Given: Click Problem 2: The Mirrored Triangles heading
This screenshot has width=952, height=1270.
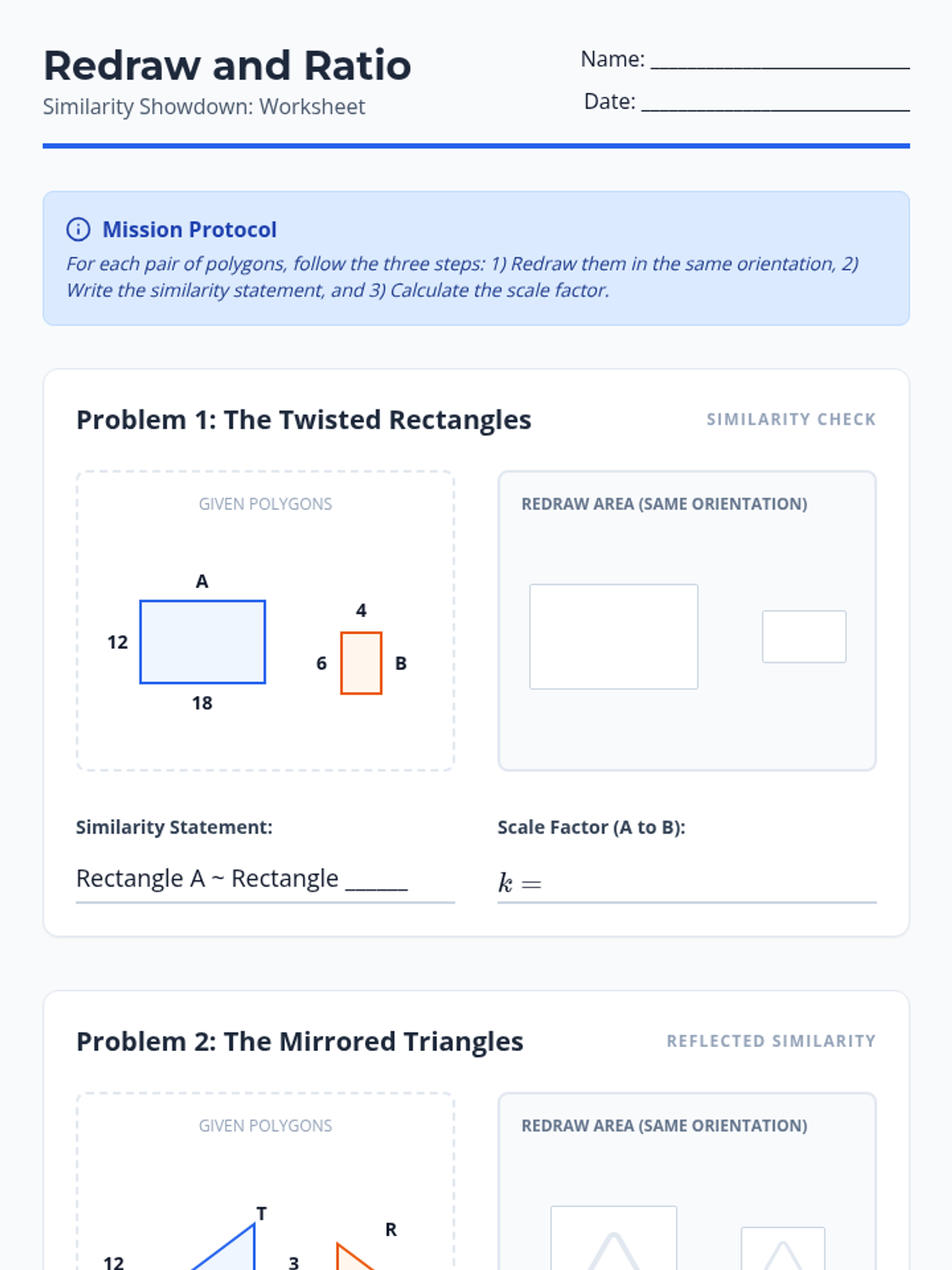Looking at the screenshot, I should 299,1041.
